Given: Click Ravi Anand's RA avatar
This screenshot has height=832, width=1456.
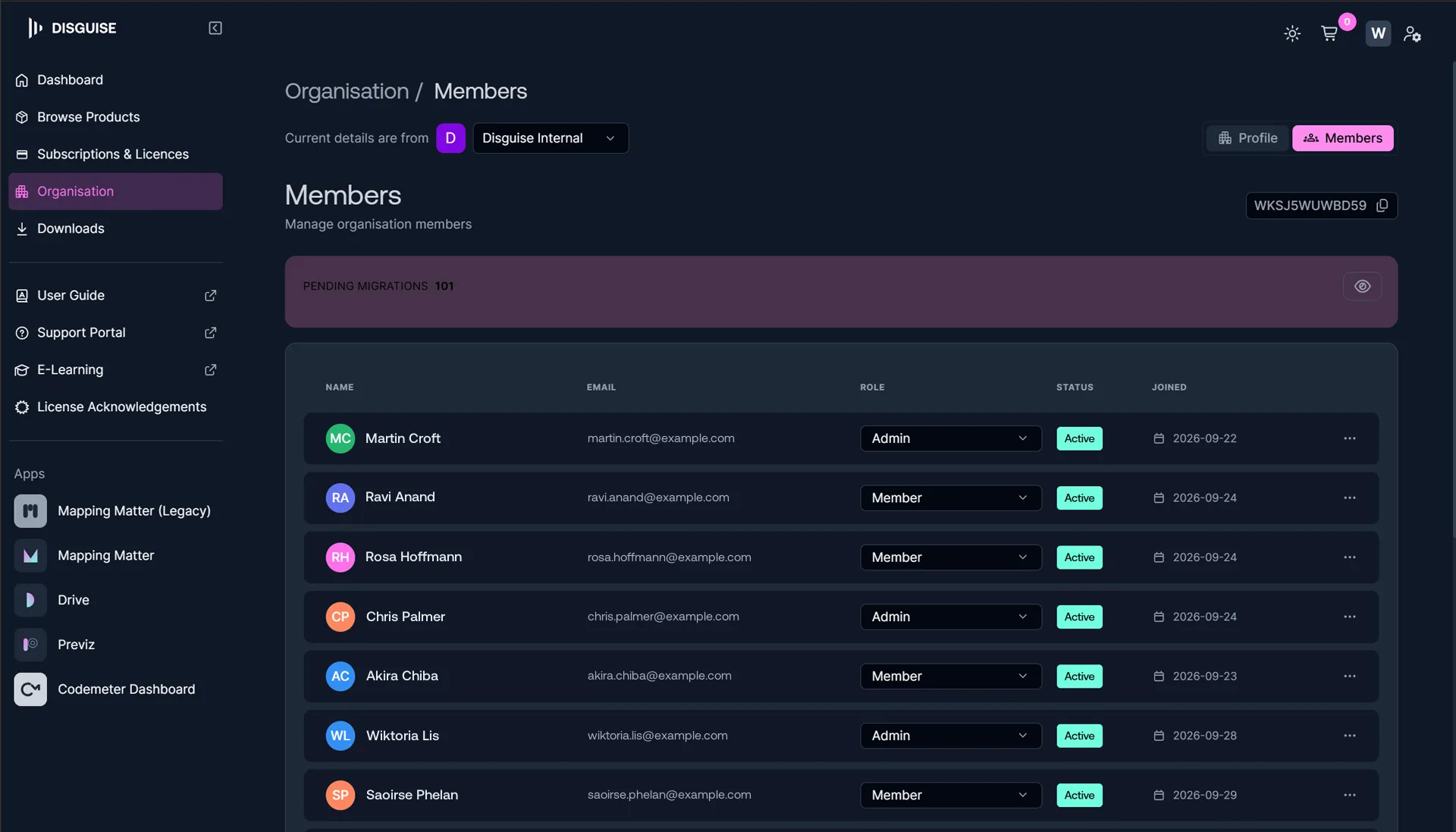Looking at the screenshot, I should (x=340, y=498).
